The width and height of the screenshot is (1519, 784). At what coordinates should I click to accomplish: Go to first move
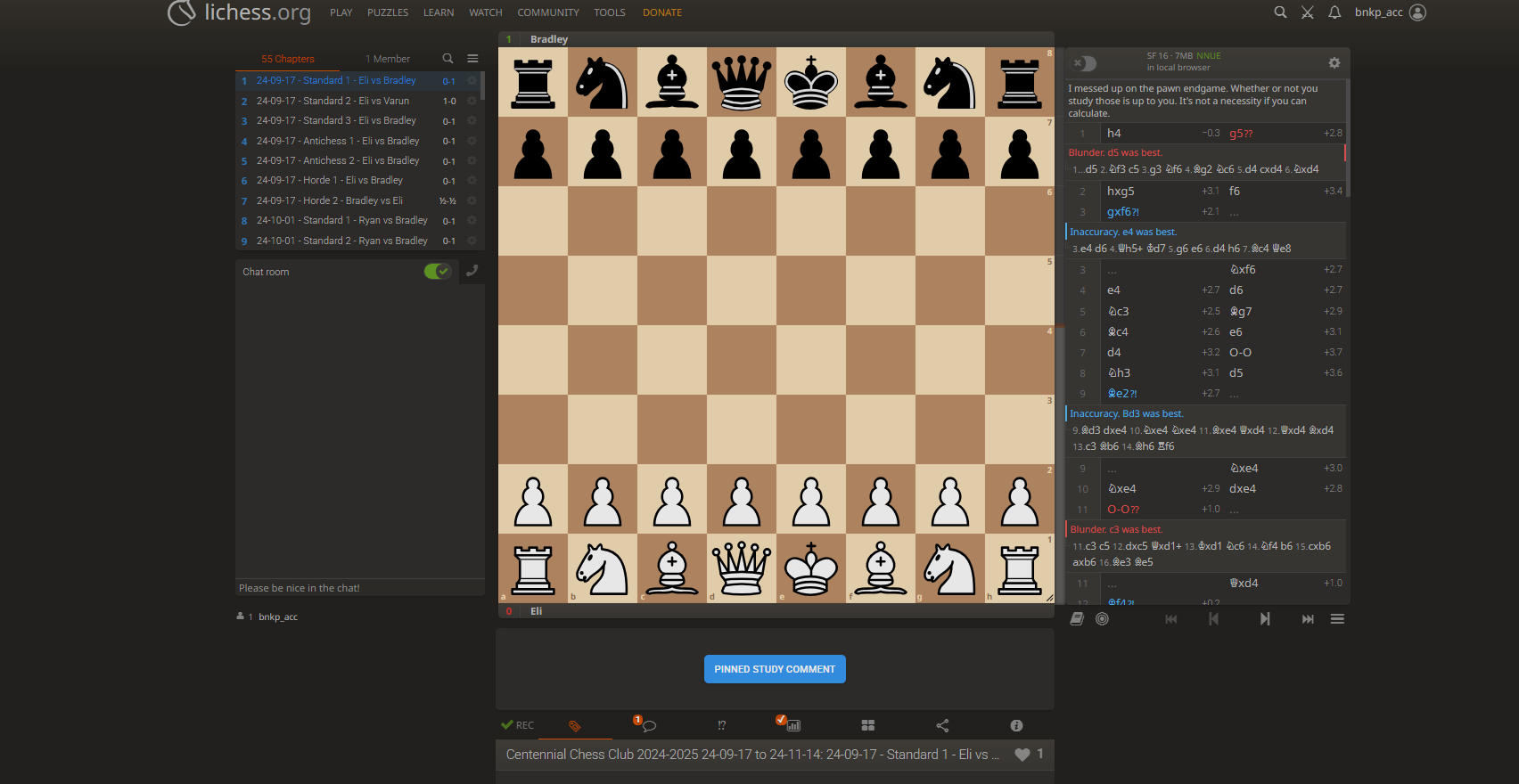(x=1171, y=619)
